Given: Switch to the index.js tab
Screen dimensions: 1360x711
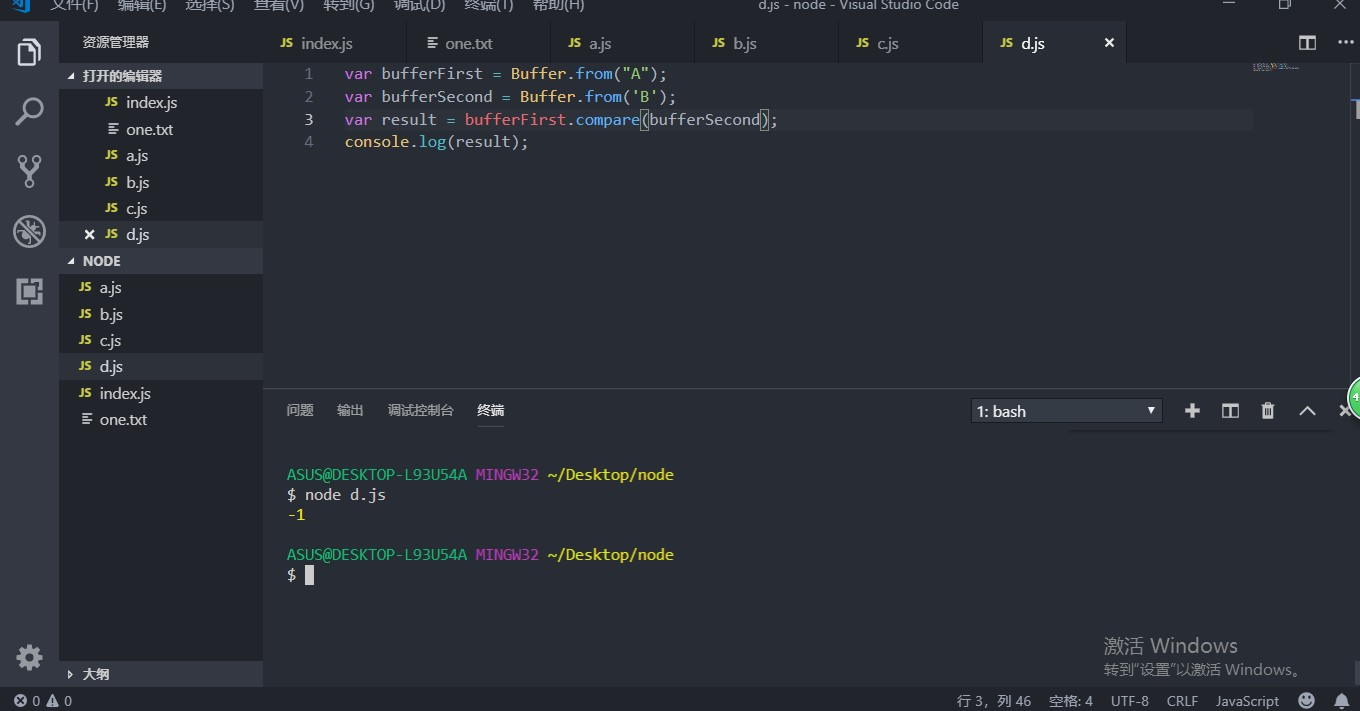Looking at the screenshot, I should click(334, 43).
